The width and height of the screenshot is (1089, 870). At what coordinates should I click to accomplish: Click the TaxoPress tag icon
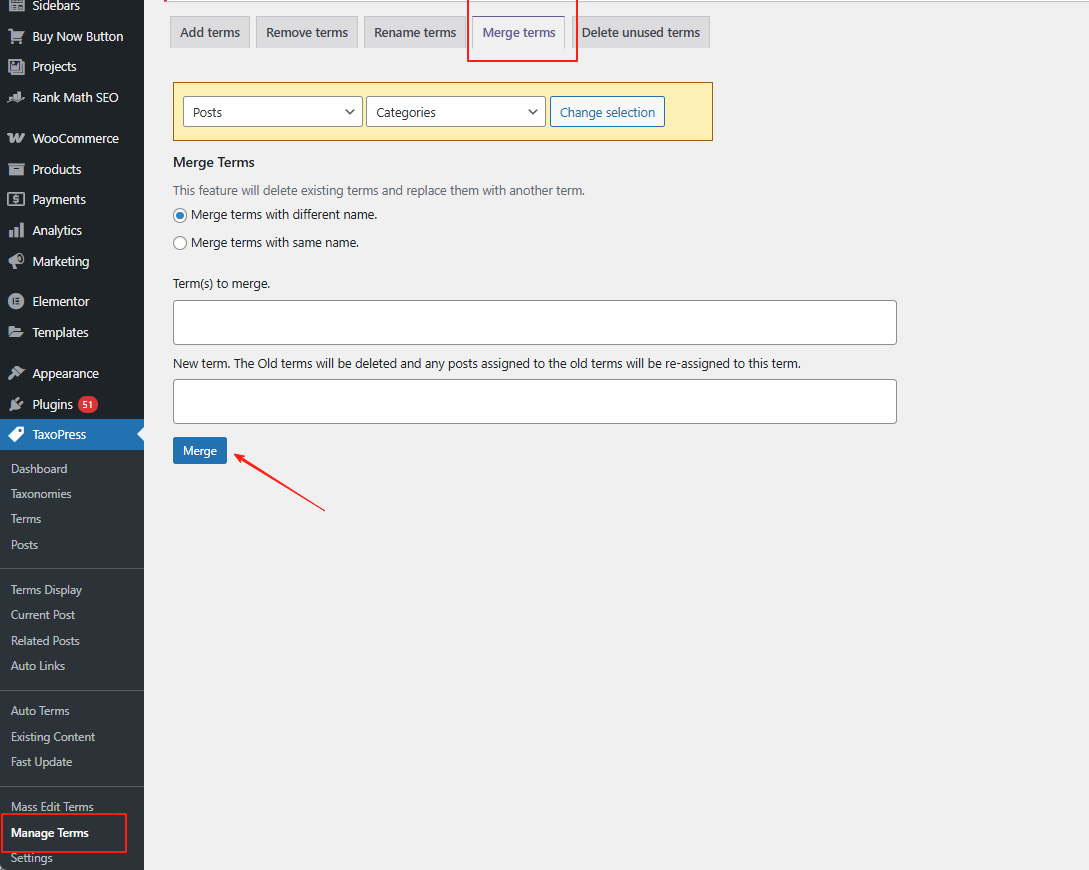(x=16, y=434)
